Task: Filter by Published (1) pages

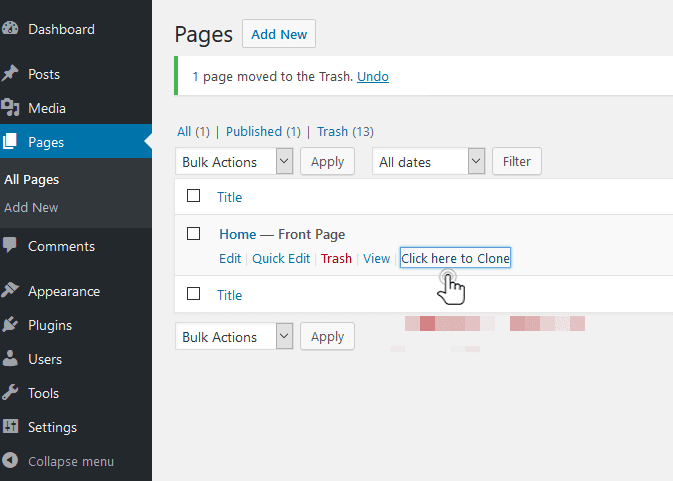Action: click(263, 131)
